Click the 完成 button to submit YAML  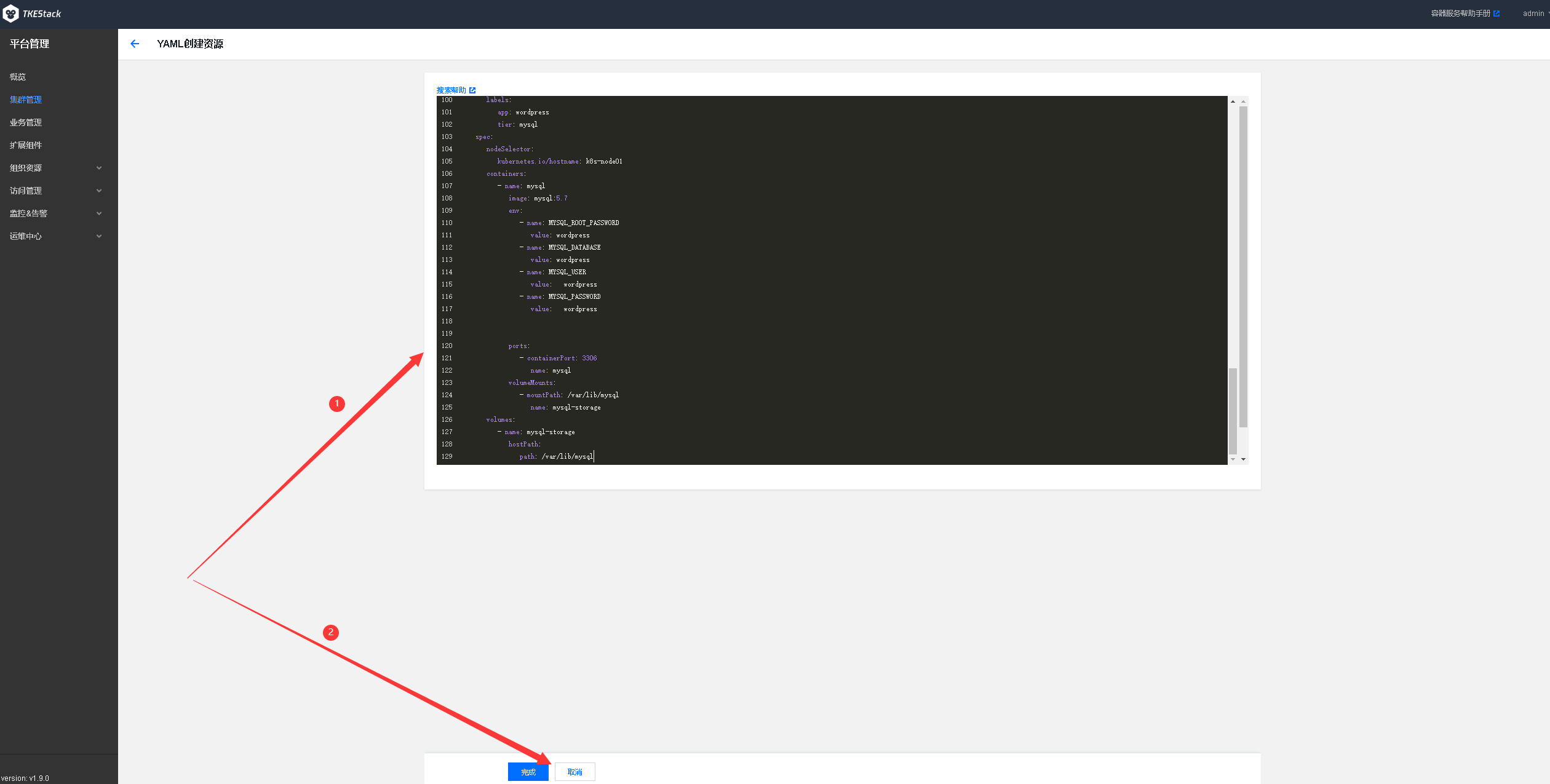528,772
